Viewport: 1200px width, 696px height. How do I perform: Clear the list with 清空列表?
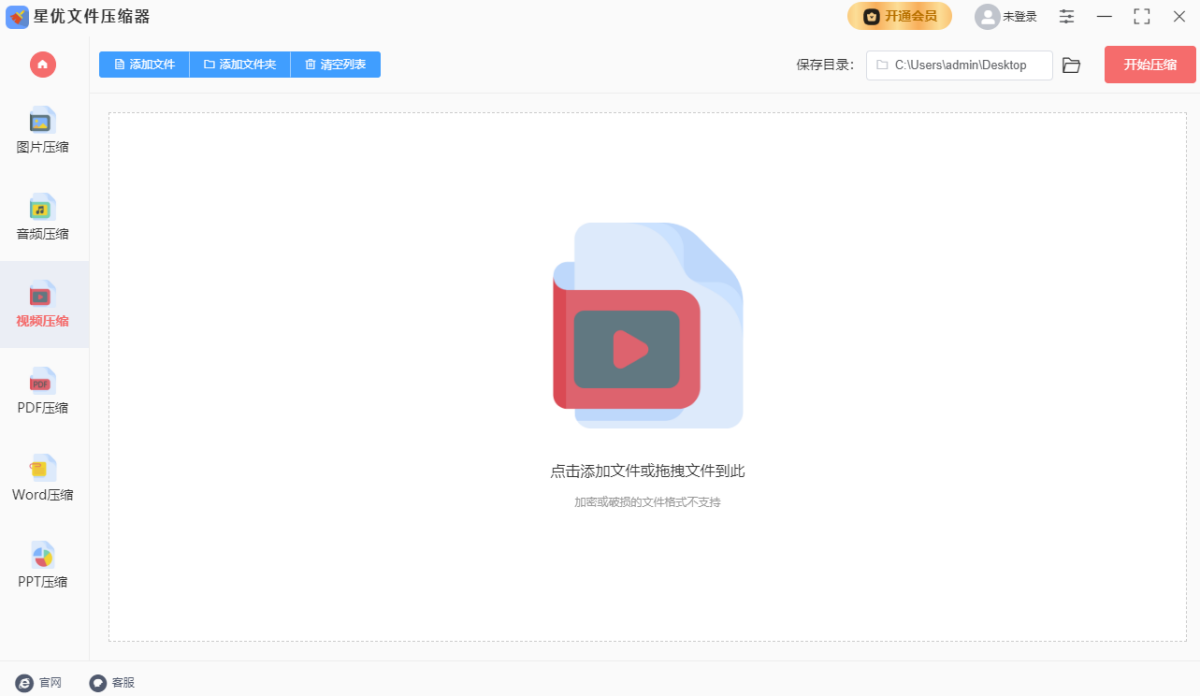tap(336, 64)
